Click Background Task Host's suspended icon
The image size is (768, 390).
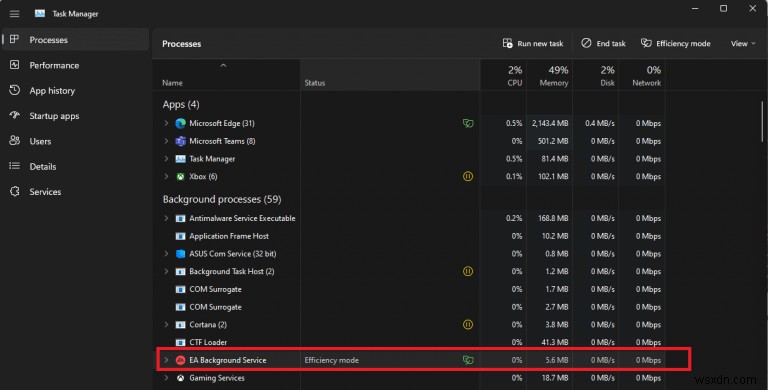point(468,271)
